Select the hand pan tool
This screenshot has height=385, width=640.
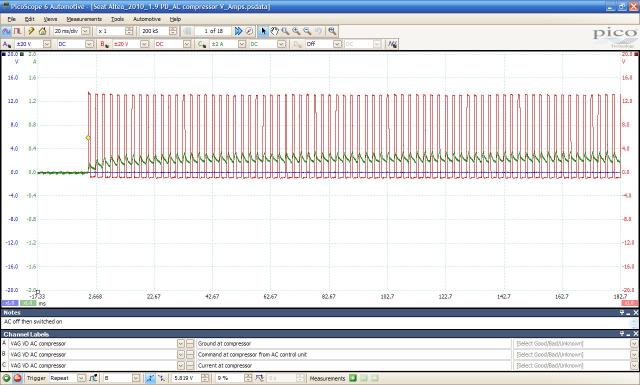(274, 31)
